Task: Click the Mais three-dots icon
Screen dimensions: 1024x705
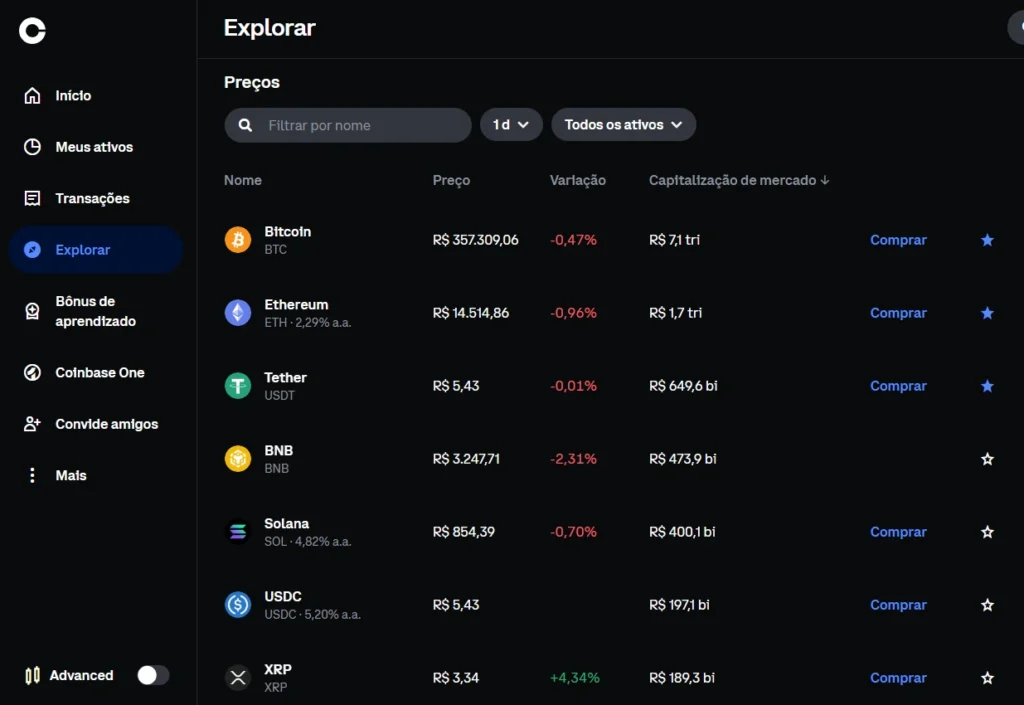Action: [x=32, y=475]
